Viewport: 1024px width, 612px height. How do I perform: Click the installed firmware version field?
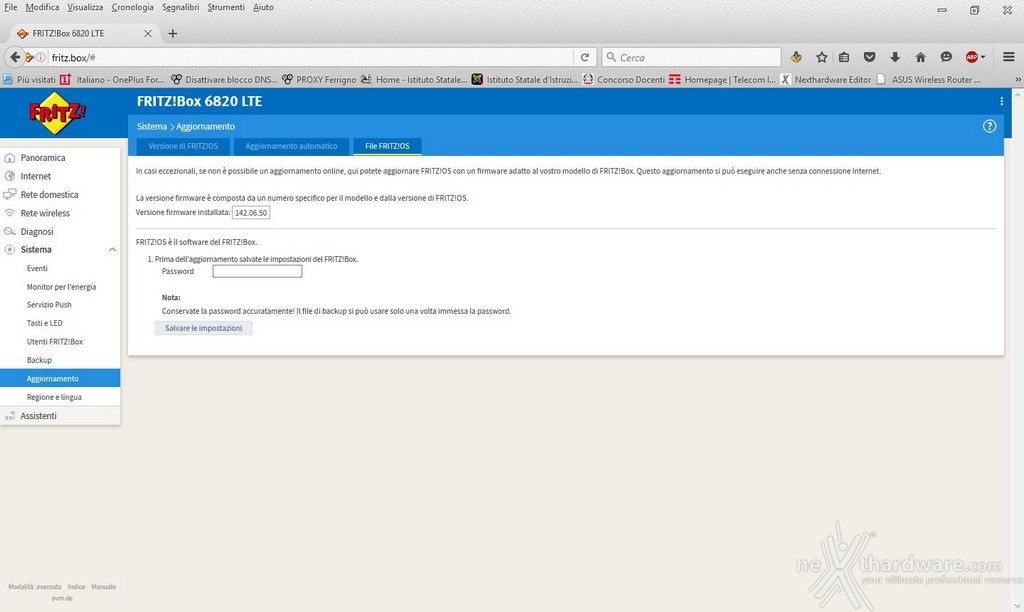tap(251, 213)
